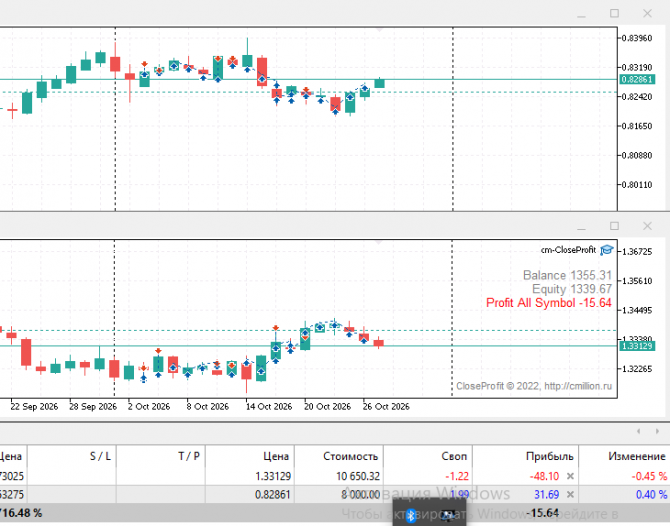670x526 pixels.
Task: Click the 8 Oct 2026 date label
Action: [x=207, y=406]
